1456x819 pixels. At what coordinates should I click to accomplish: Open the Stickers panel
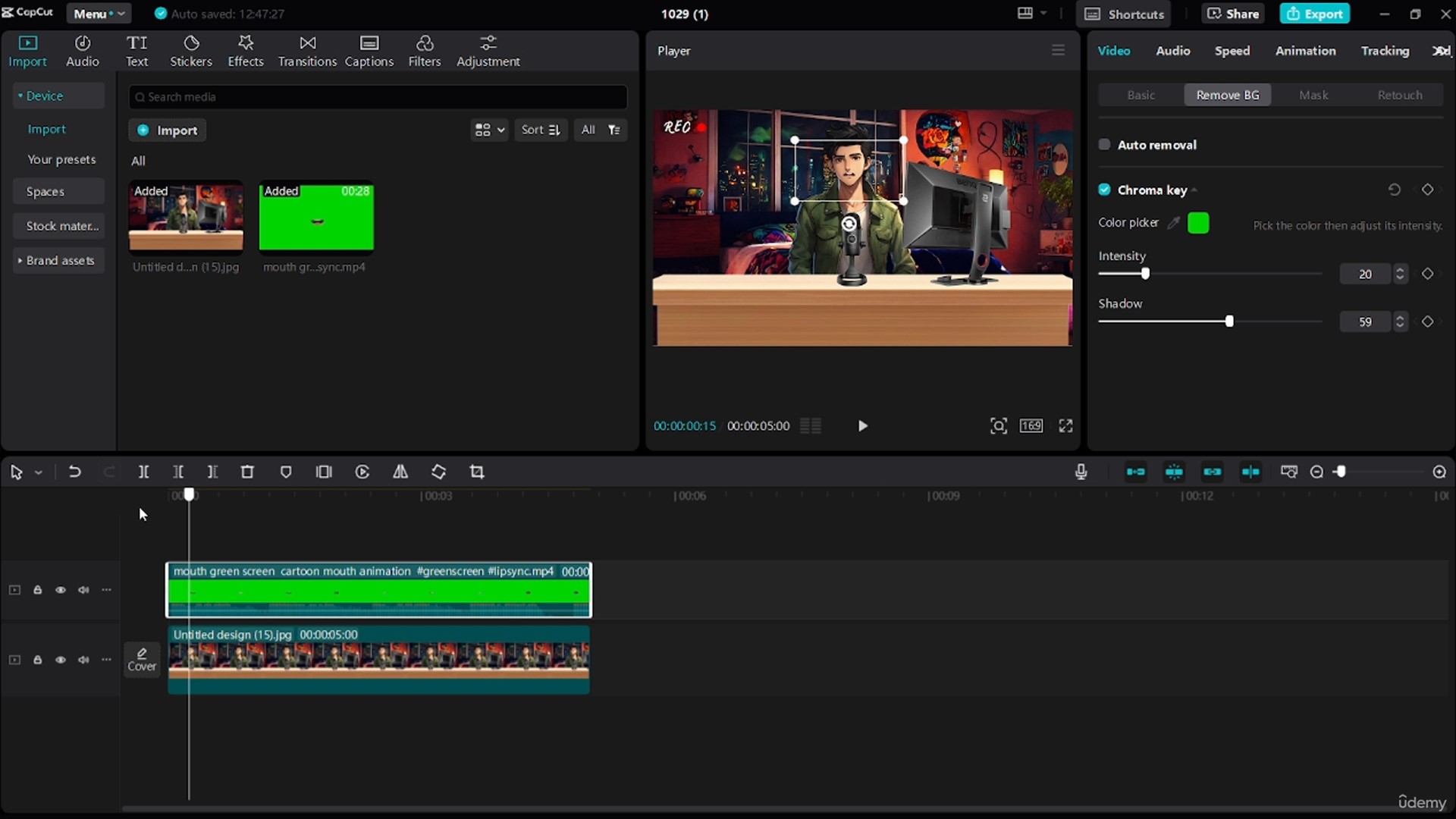[x=191, y=51]
